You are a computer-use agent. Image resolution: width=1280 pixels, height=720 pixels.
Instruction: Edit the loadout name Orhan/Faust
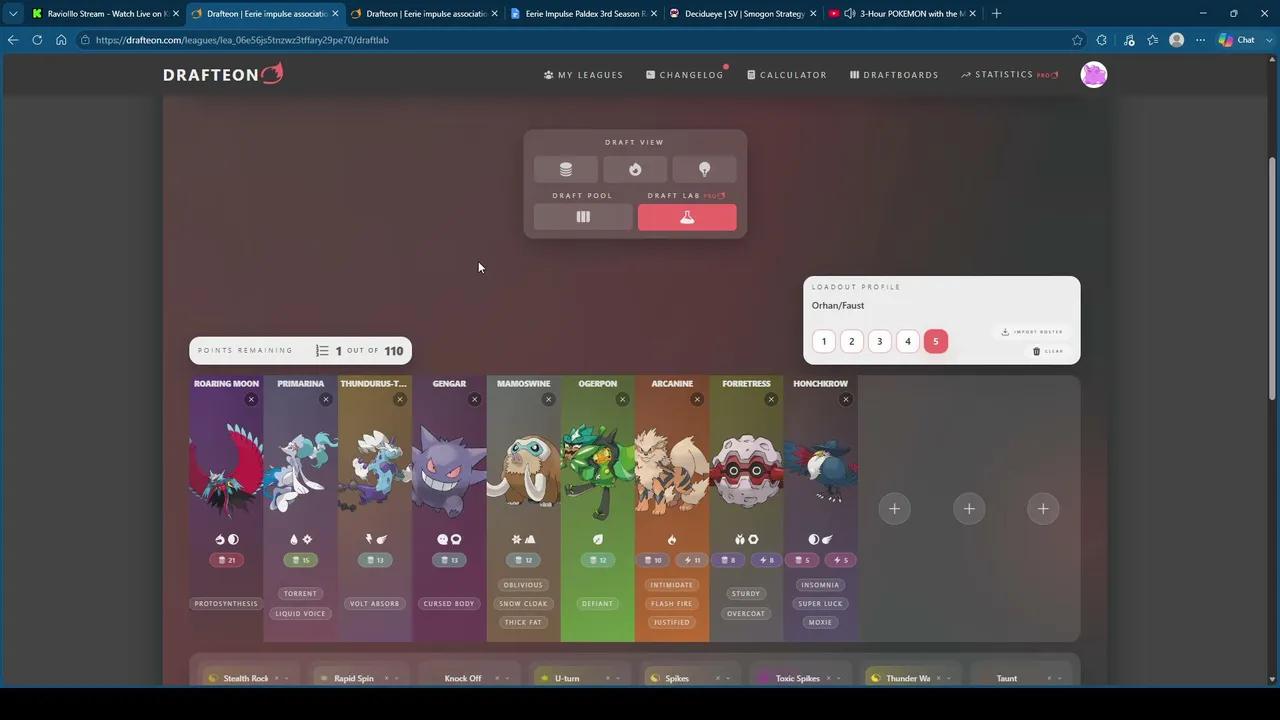click(x=838, y=306)
